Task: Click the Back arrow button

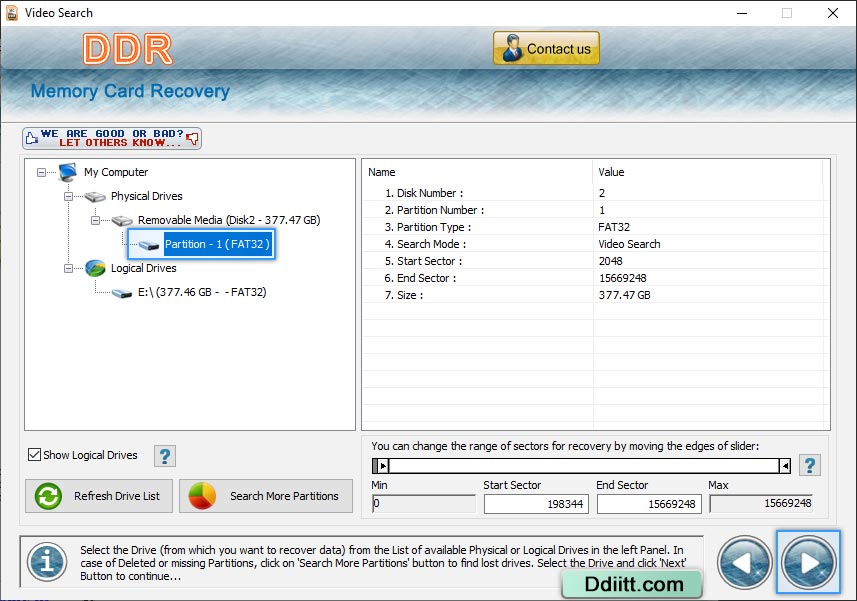Action: (744, 563)
